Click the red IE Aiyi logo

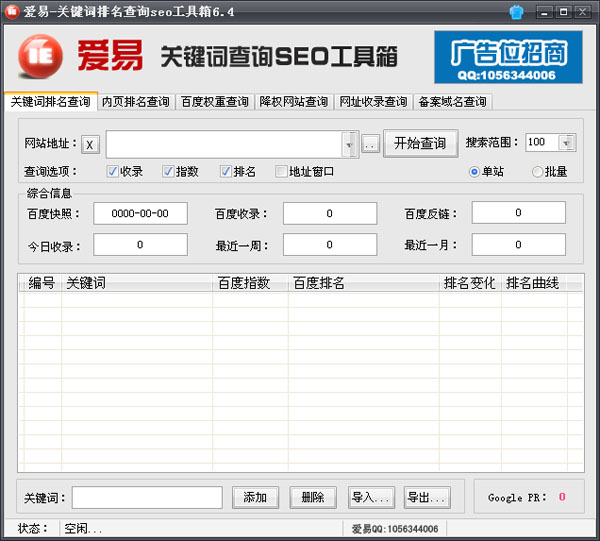[41, 57]
